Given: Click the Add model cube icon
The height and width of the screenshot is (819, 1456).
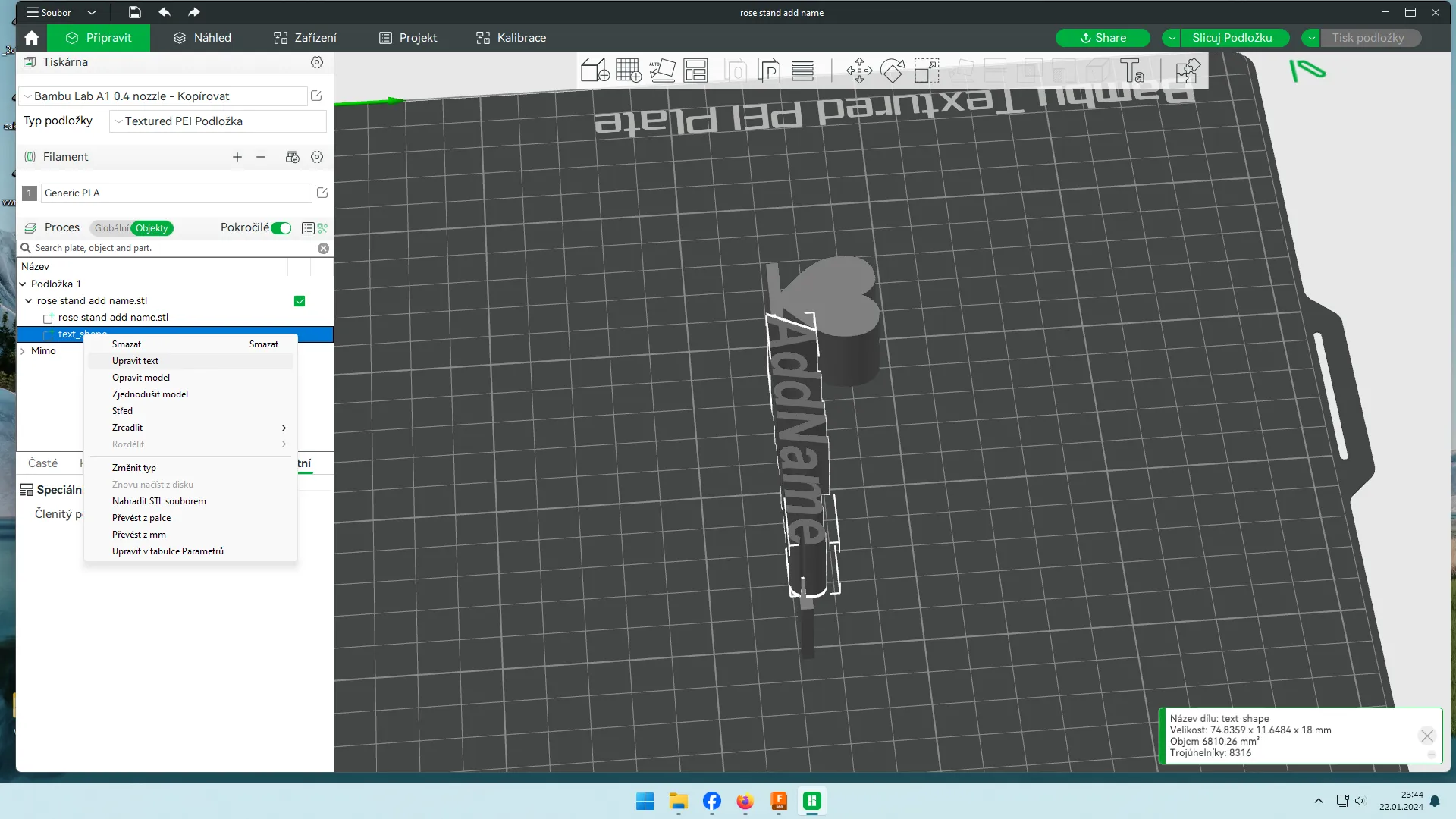Looking at the screenshot, I should [595, 71].
